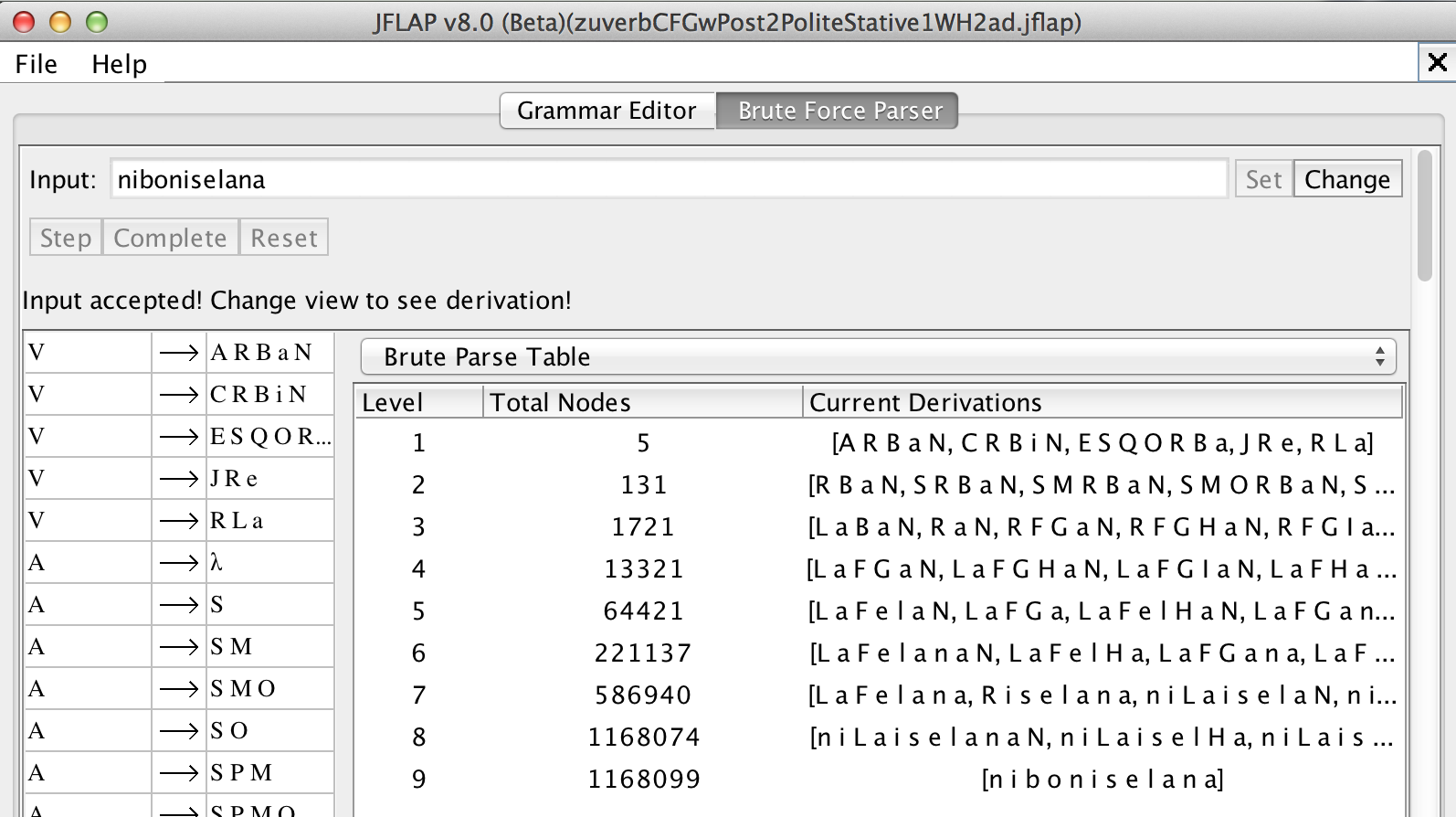Select the row with 1168099 total nodes
The height and width of the screenshot is (817, 1456).
879,780
